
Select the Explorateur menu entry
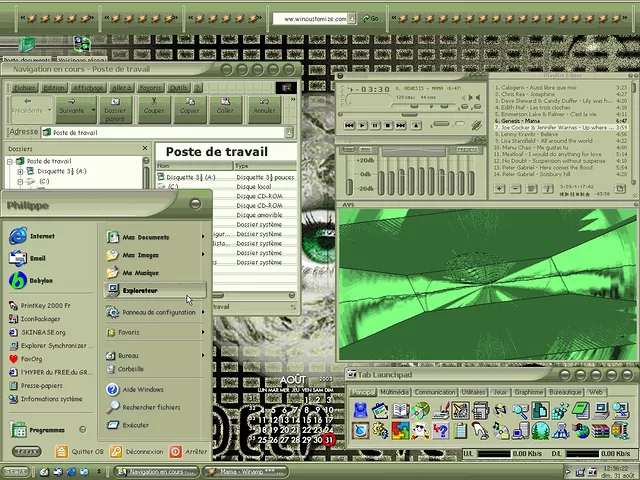(140, 291)
